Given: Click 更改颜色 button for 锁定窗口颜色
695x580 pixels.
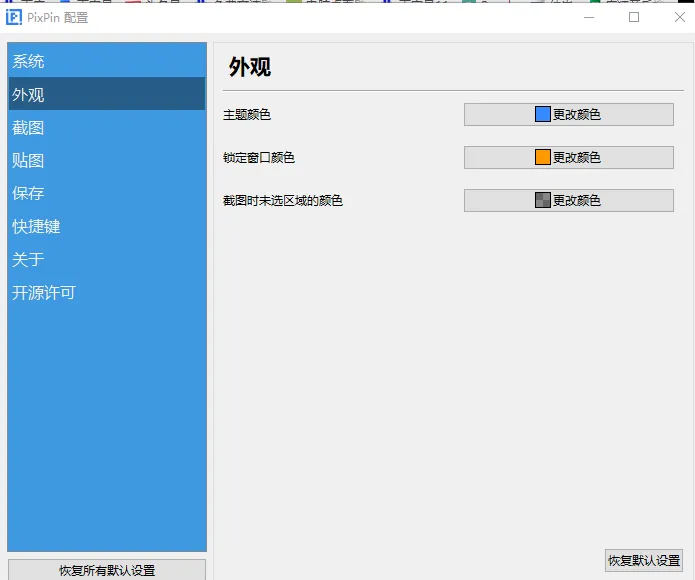Looking at the screenshot, I should coord(569,157).
